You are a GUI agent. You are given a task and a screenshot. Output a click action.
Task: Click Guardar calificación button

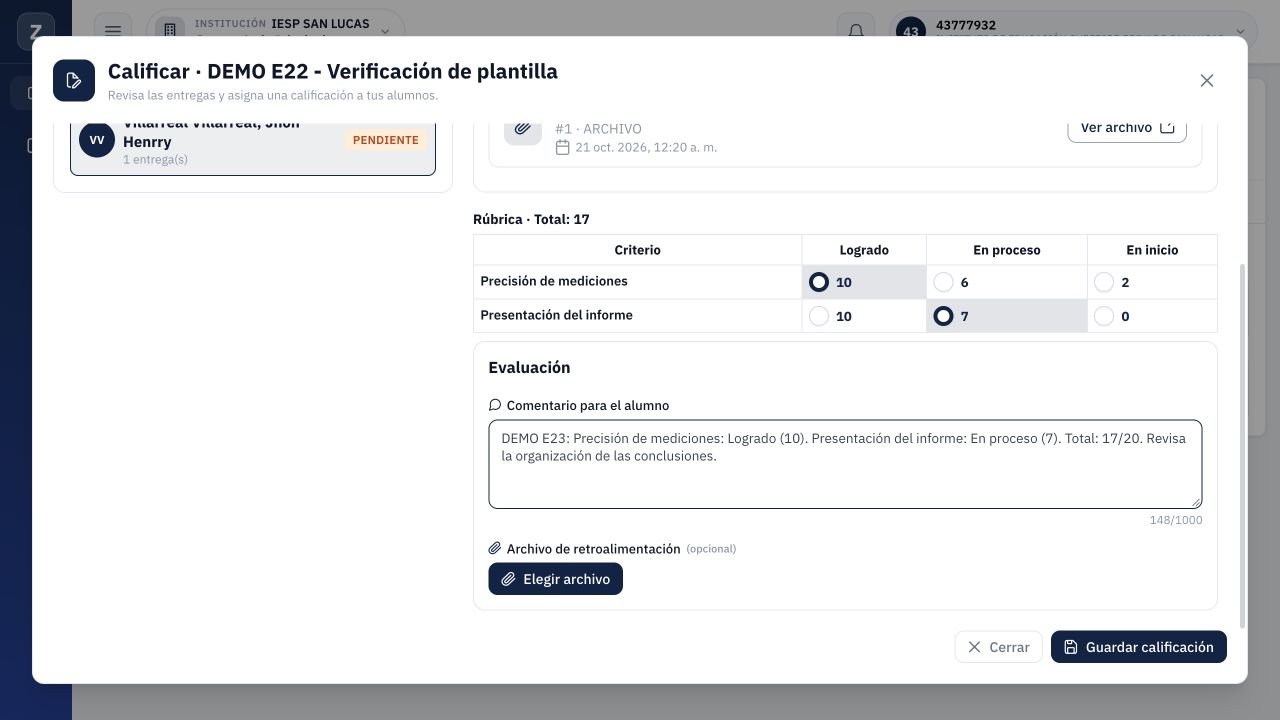pos(1138,647)
